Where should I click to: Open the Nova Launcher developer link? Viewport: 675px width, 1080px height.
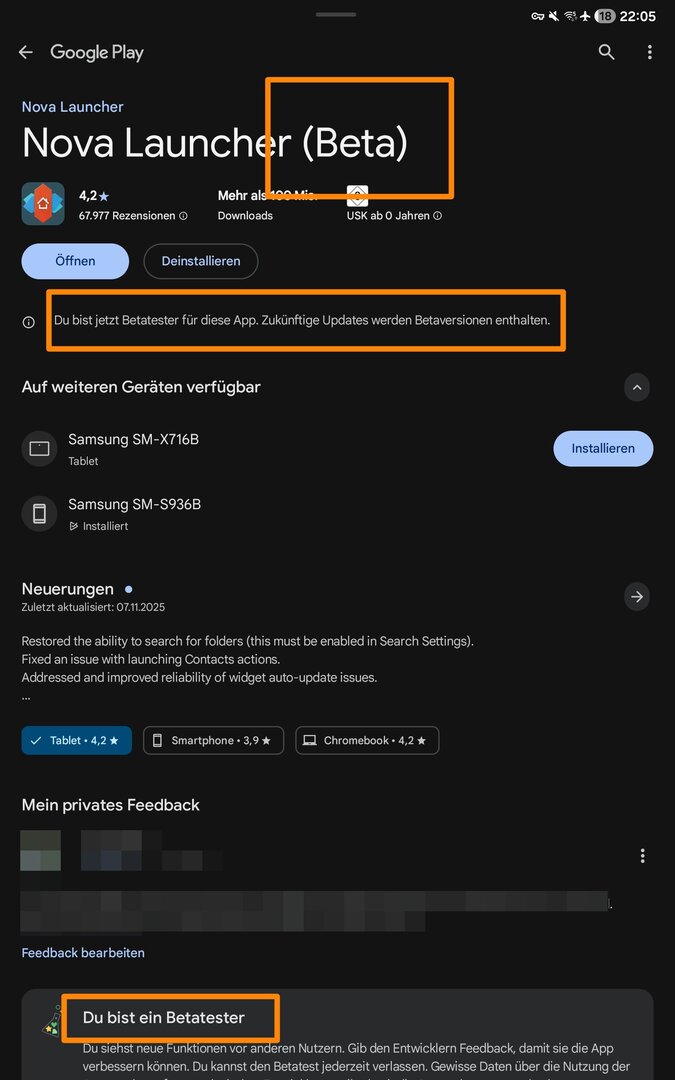click(x=73, y=107)
